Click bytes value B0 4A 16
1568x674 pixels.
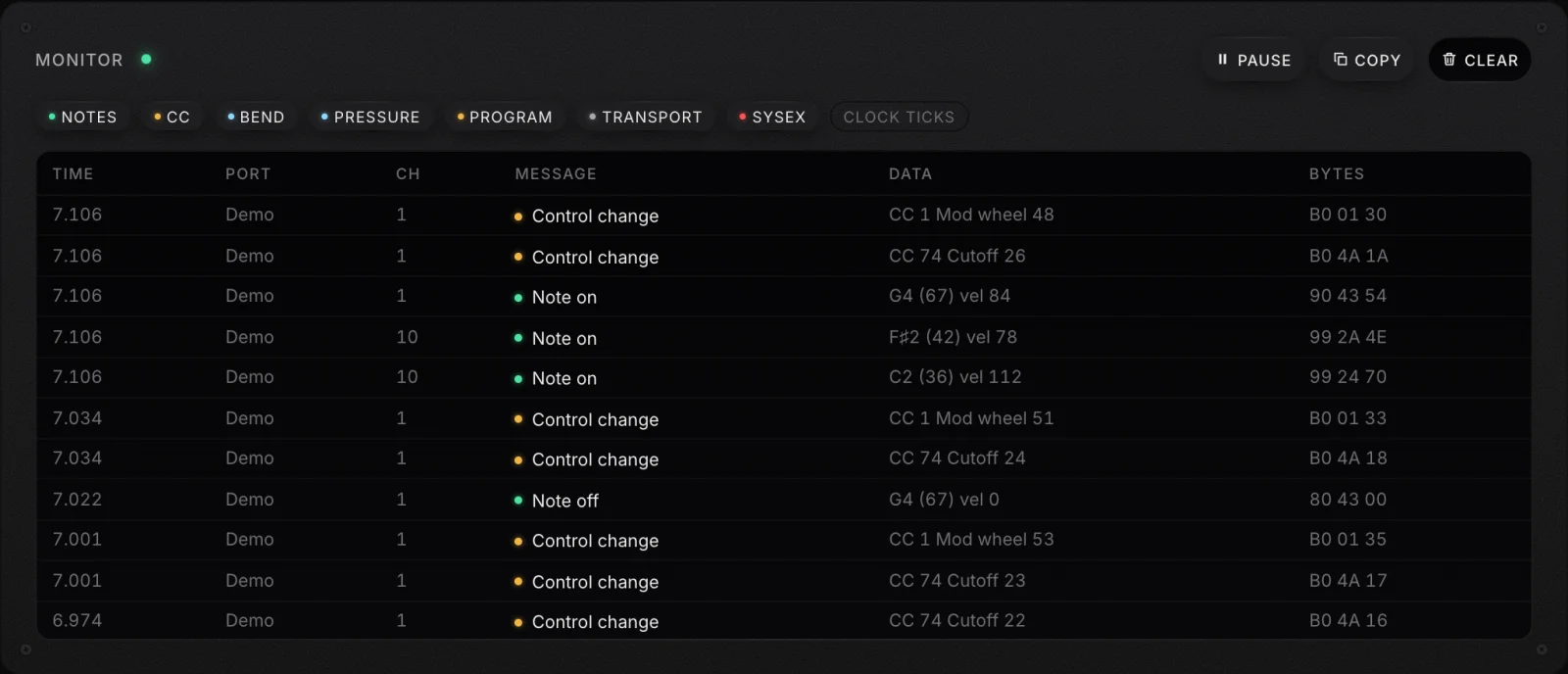[x=1348, y=621]
